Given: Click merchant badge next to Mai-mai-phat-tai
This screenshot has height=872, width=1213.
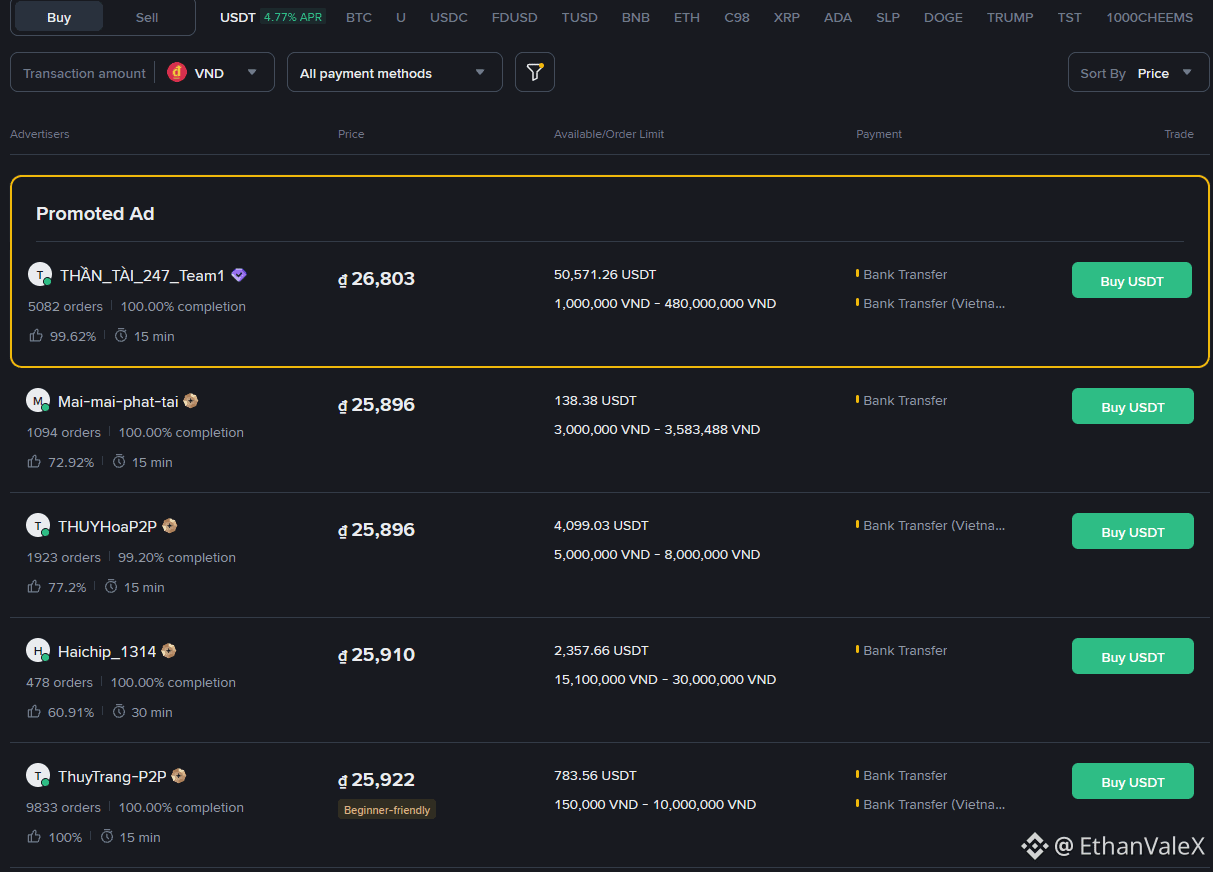Looking at the screenshot, I should 191,401.
